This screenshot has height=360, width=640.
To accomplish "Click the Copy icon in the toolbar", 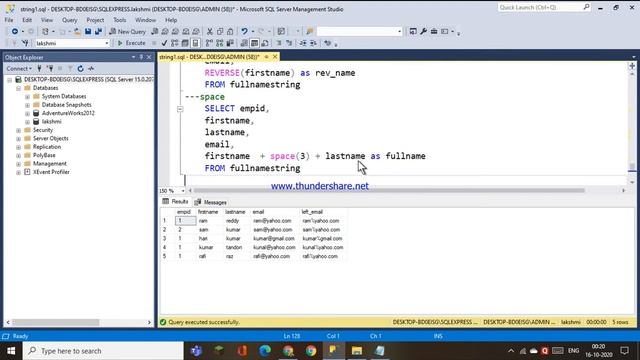I will (220, 31).
